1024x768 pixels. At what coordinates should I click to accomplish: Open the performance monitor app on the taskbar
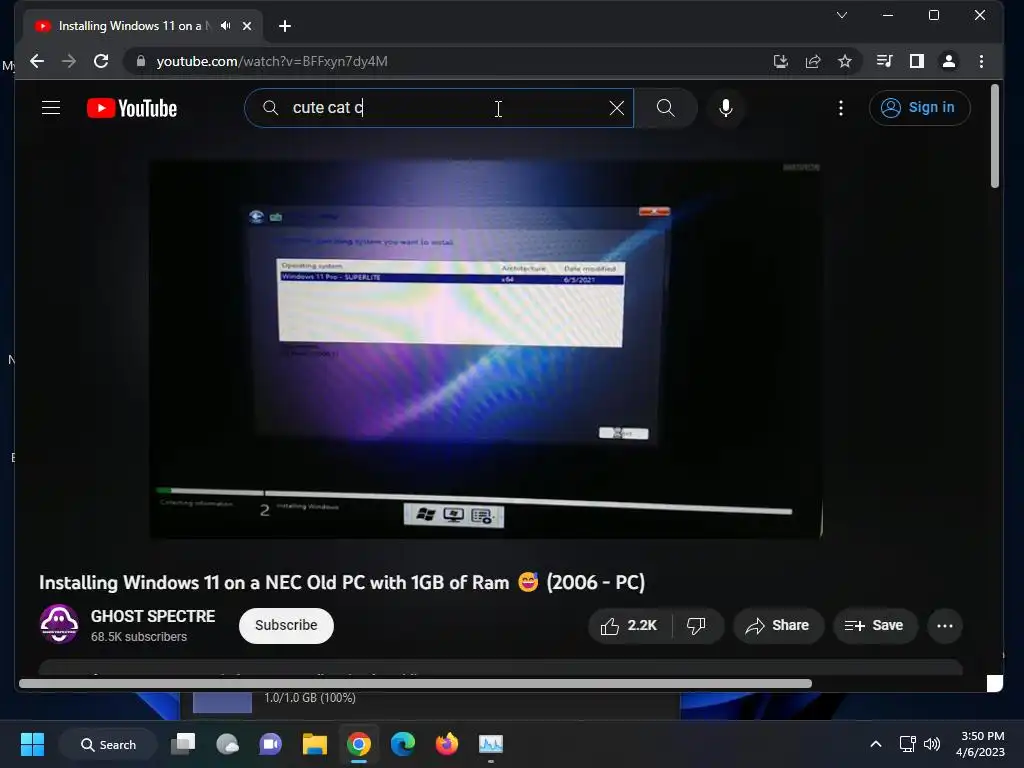[490, 744]
